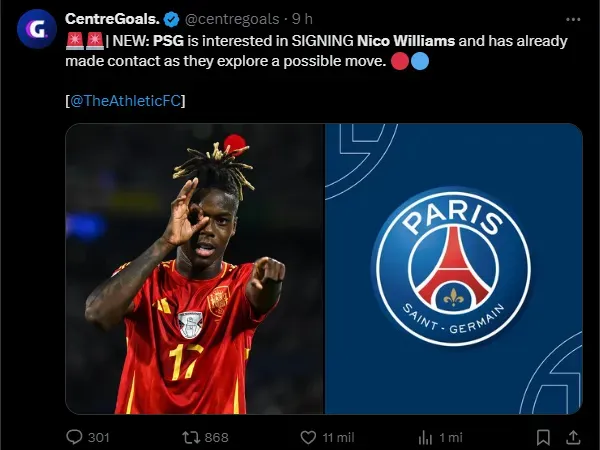
Task: Open the @TheAthleticFC mention link
Action: click(126, 101)
